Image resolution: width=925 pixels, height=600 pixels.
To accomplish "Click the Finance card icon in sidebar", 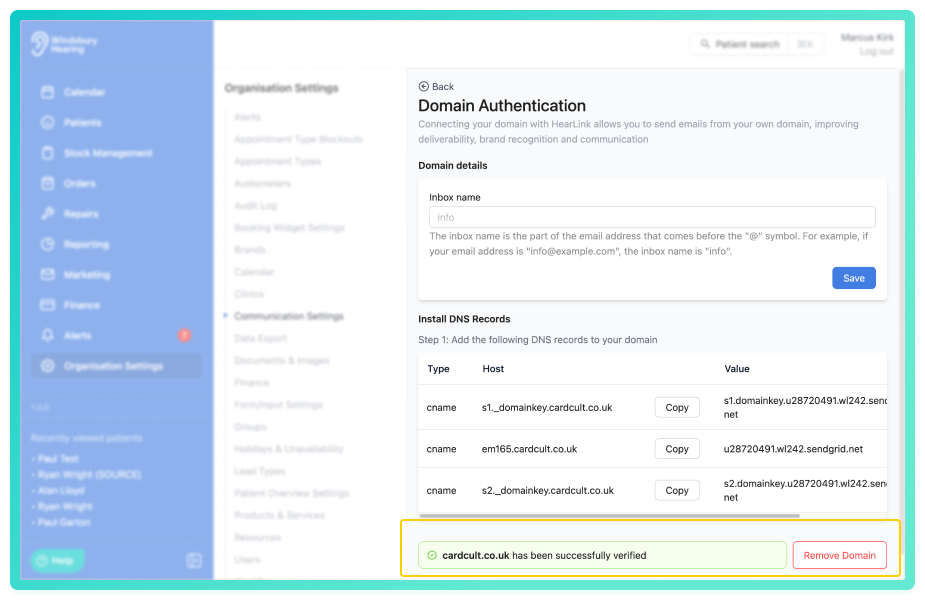I will tap(48, 305).
